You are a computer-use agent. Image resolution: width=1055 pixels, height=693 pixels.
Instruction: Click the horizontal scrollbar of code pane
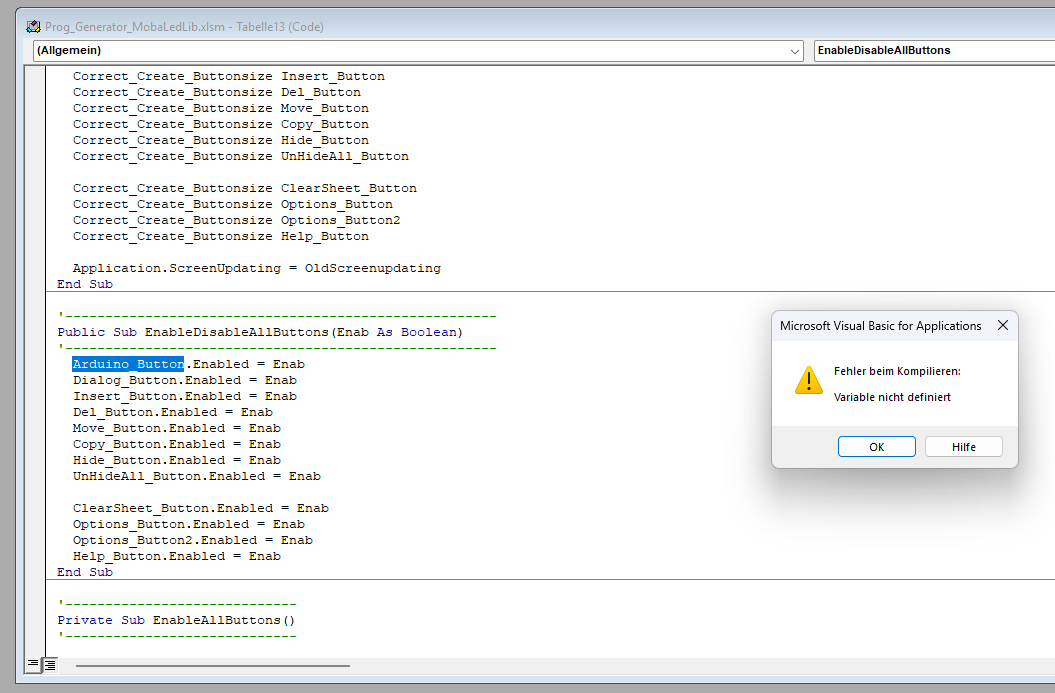pos(212,664)
